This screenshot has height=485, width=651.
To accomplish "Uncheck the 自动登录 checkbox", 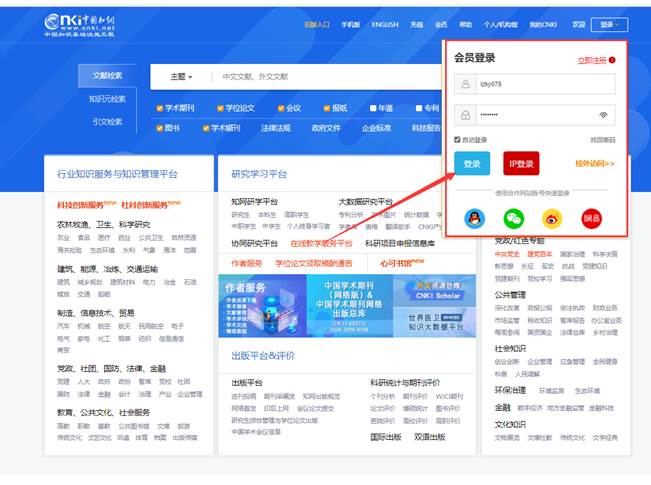I will [457, 140].
